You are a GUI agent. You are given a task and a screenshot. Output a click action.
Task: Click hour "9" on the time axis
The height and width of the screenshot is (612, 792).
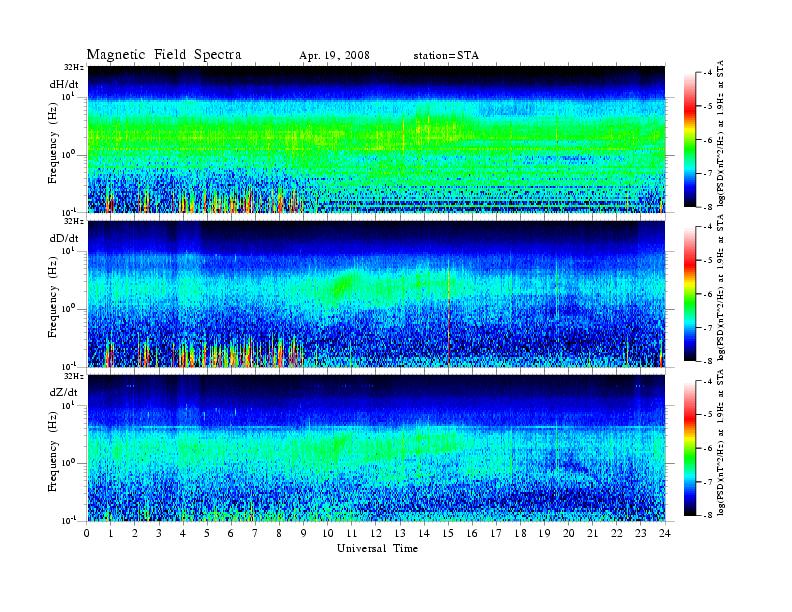[304, 533]
